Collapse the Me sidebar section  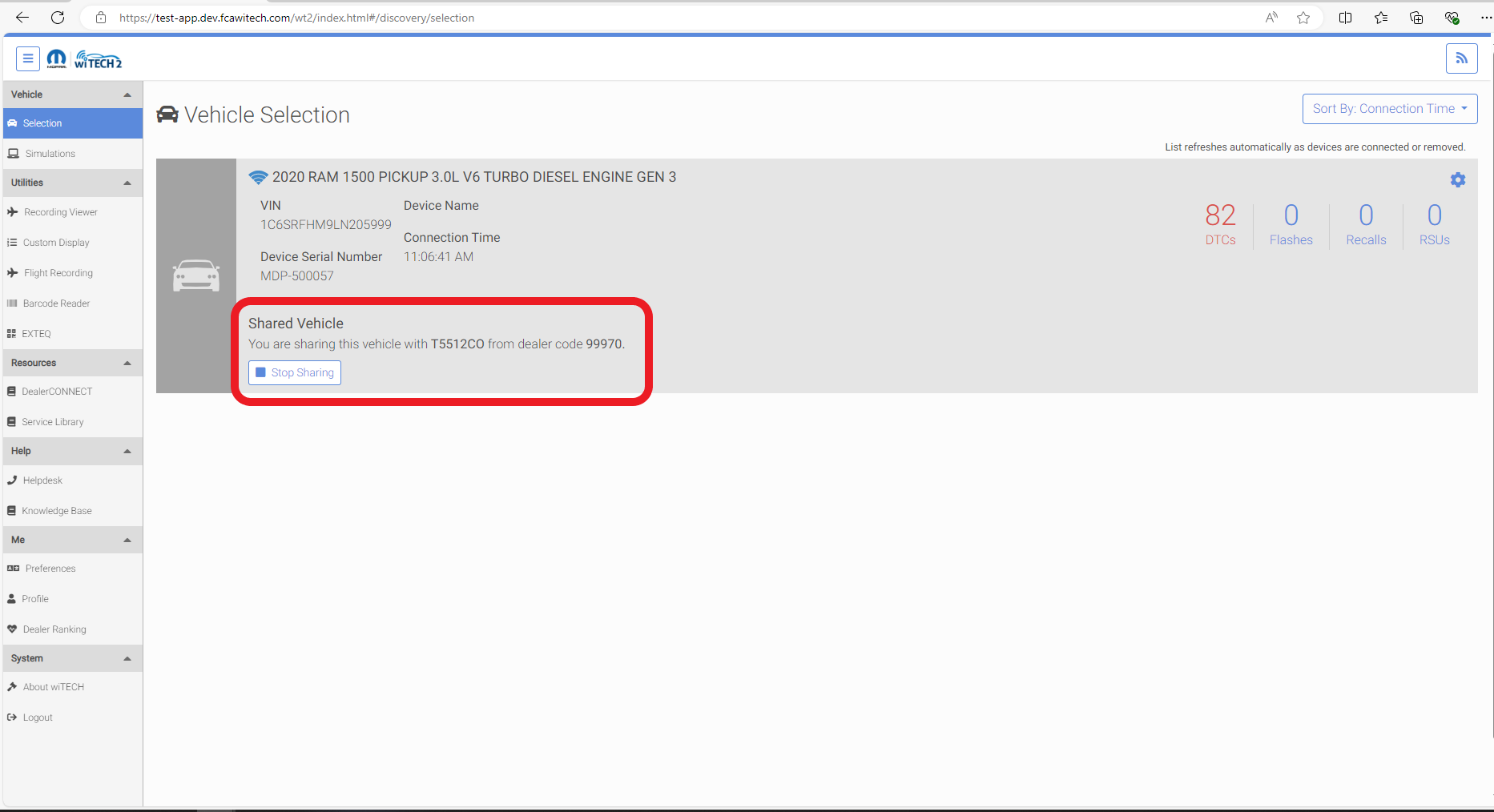click(x=73, y=540)
